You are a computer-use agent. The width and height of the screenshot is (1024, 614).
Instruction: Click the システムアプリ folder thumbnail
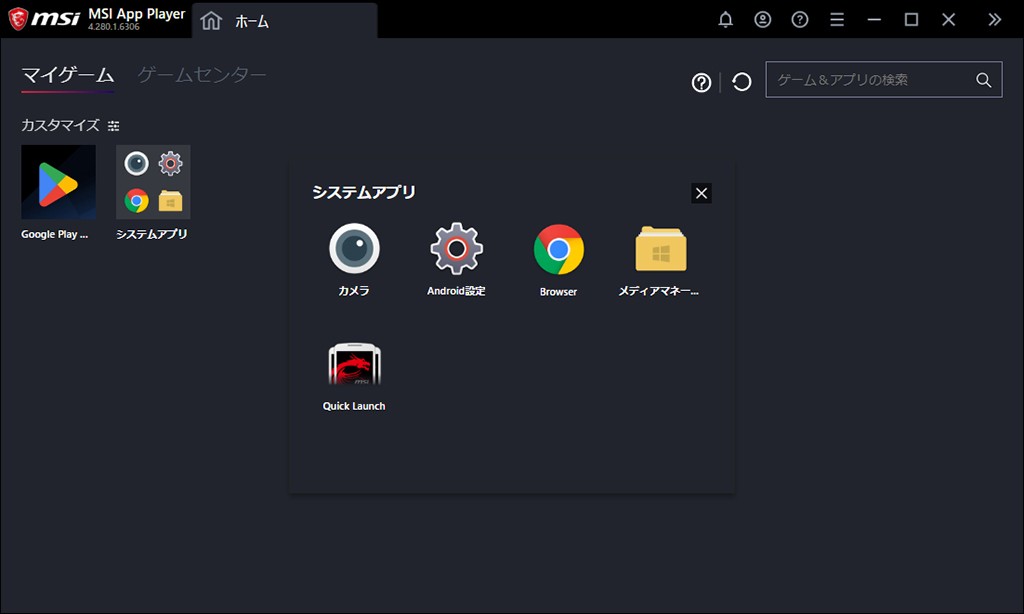(x=153, y=183)
